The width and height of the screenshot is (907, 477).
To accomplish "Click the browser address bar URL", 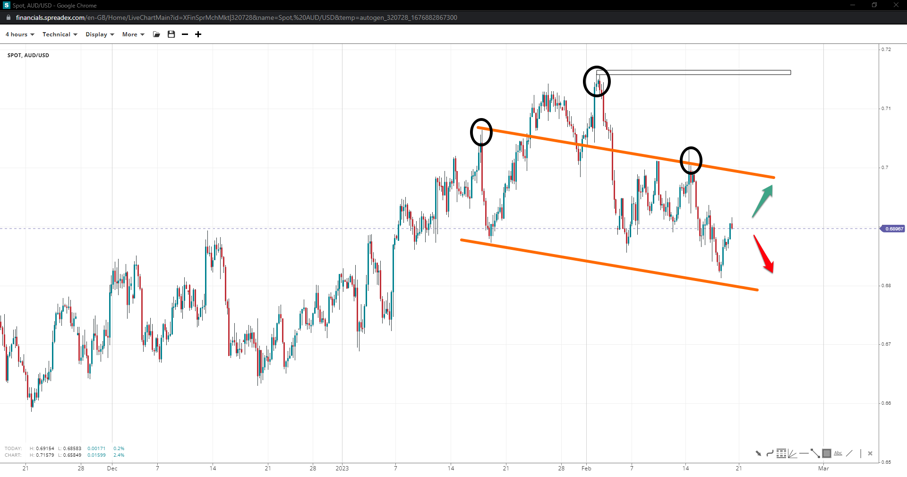I will 236,17.
